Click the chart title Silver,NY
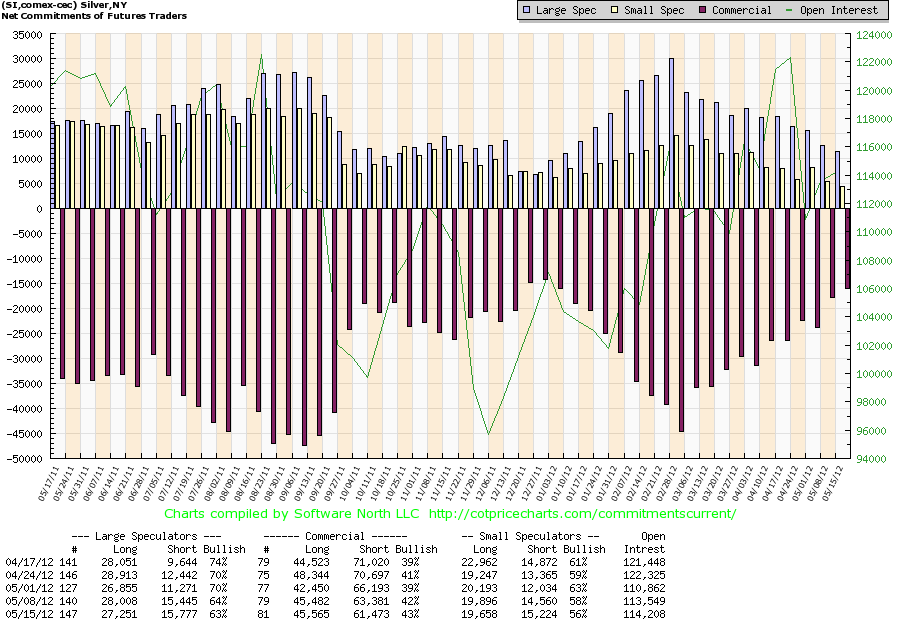 [x=104, y=5]
